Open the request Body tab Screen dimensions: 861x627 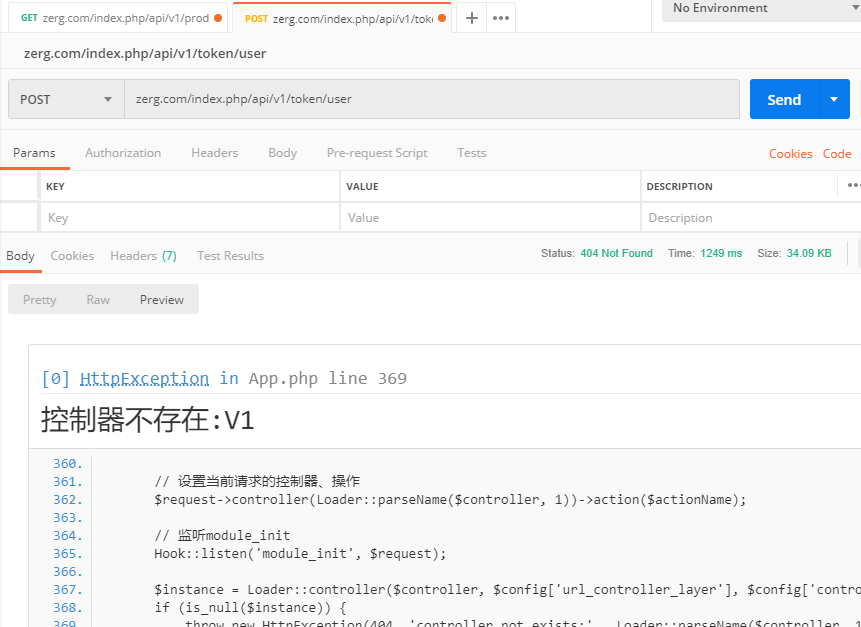click(x=282, y=153)
